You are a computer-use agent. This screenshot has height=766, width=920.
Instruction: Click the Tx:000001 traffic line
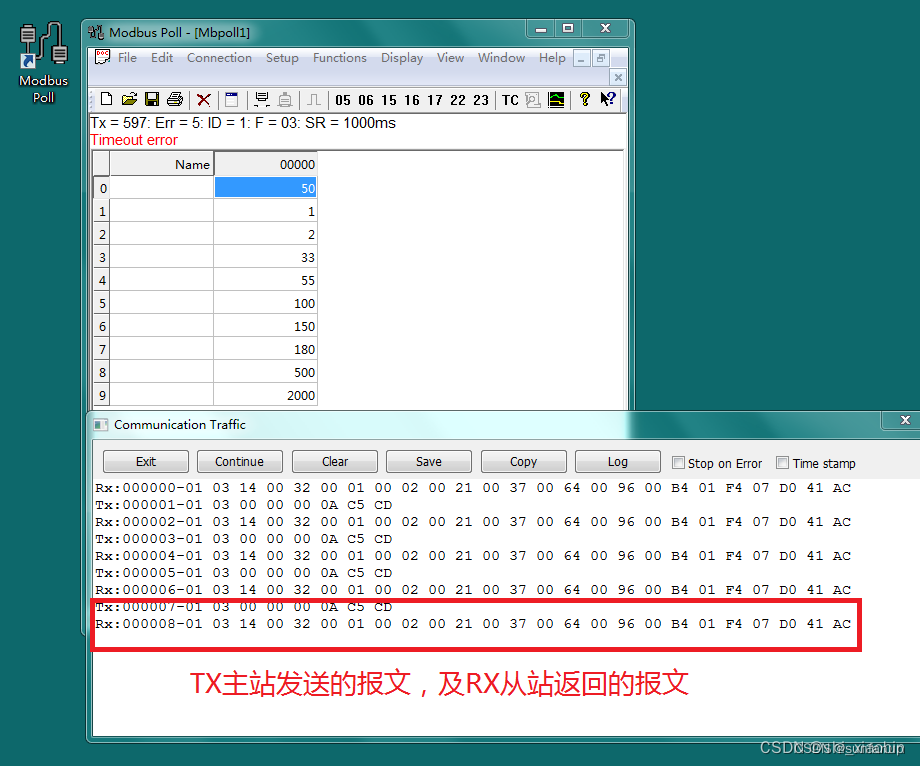pos(243,505)
